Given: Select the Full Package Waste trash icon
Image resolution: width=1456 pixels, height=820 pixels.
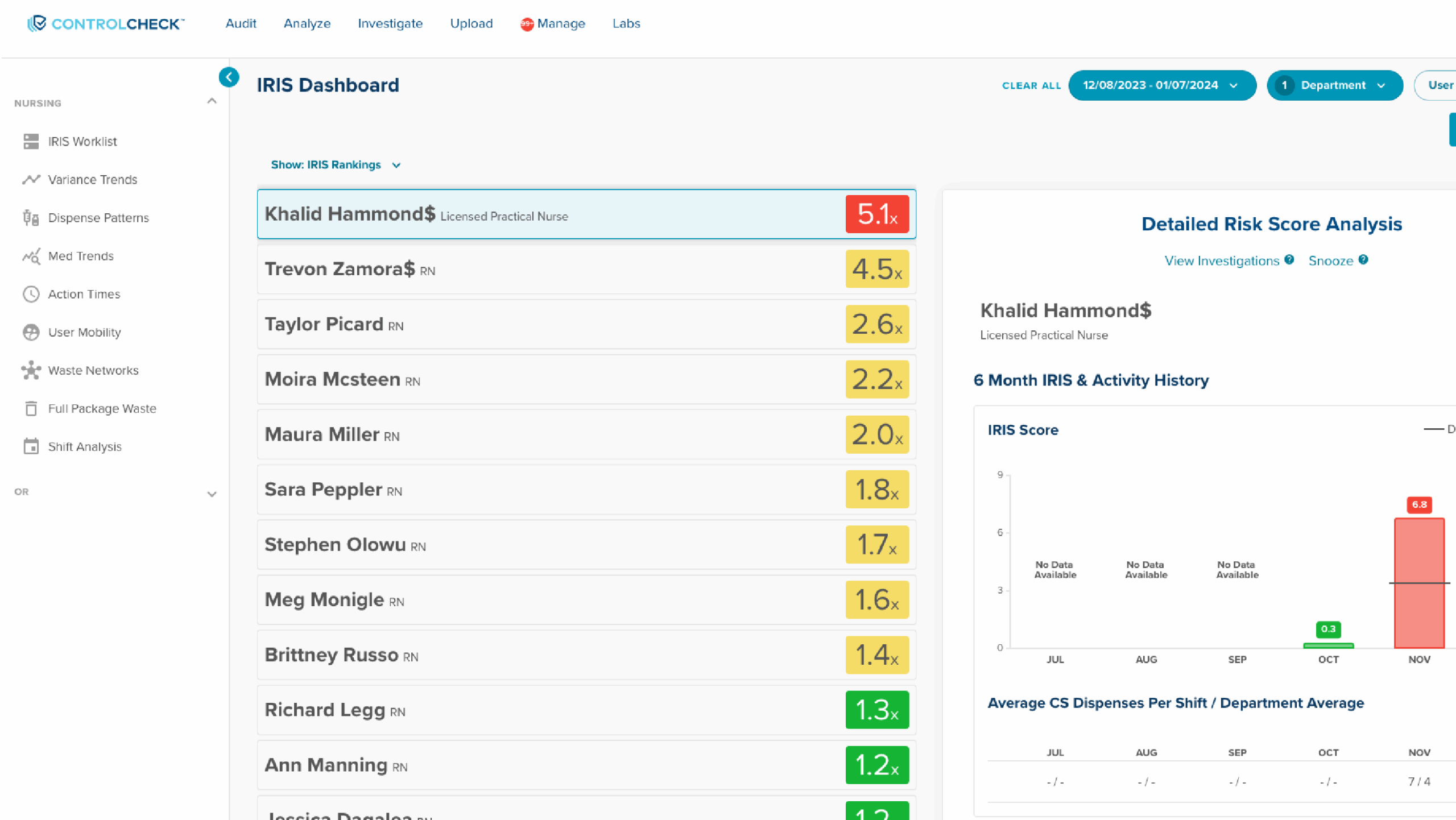Looking at the screenshot, I should point(31,408).
